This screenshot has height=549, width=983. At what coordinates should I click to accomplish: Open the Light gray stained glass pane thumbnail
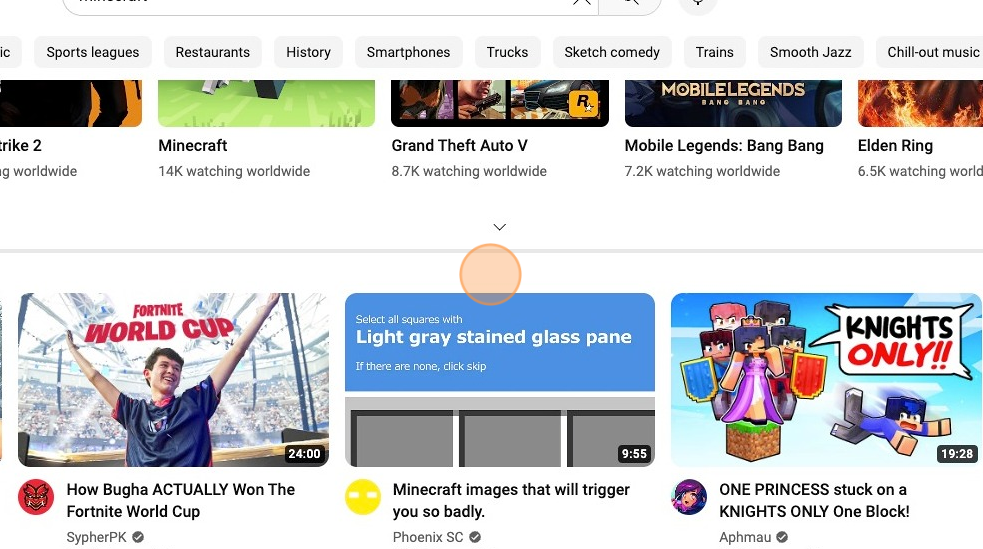(500, 380)
